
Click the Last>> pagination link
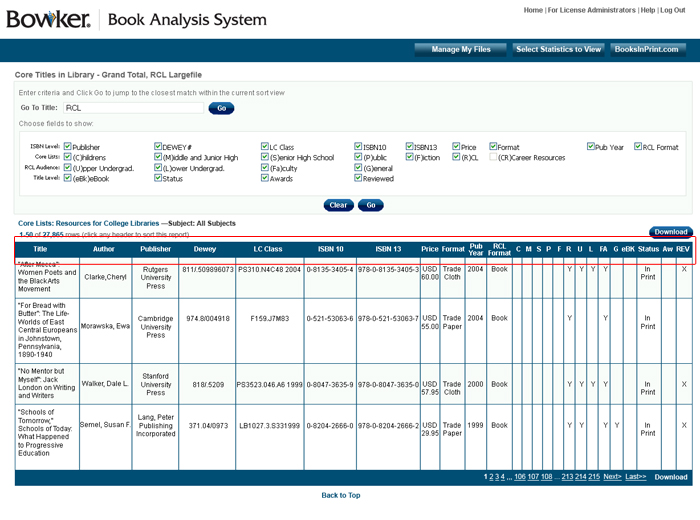636,477
